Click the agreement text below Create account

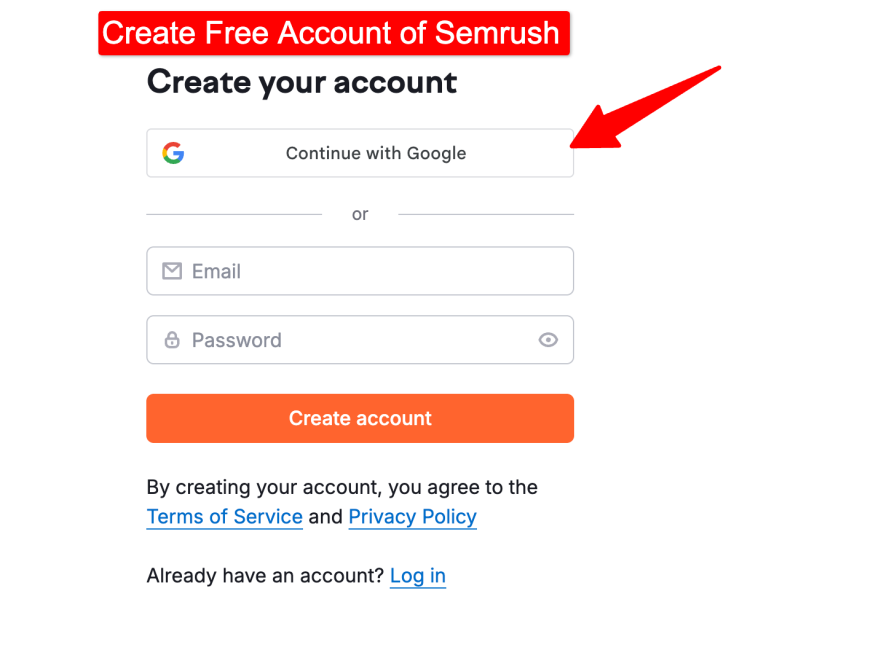pyautogui.click(x=342, y=487)
